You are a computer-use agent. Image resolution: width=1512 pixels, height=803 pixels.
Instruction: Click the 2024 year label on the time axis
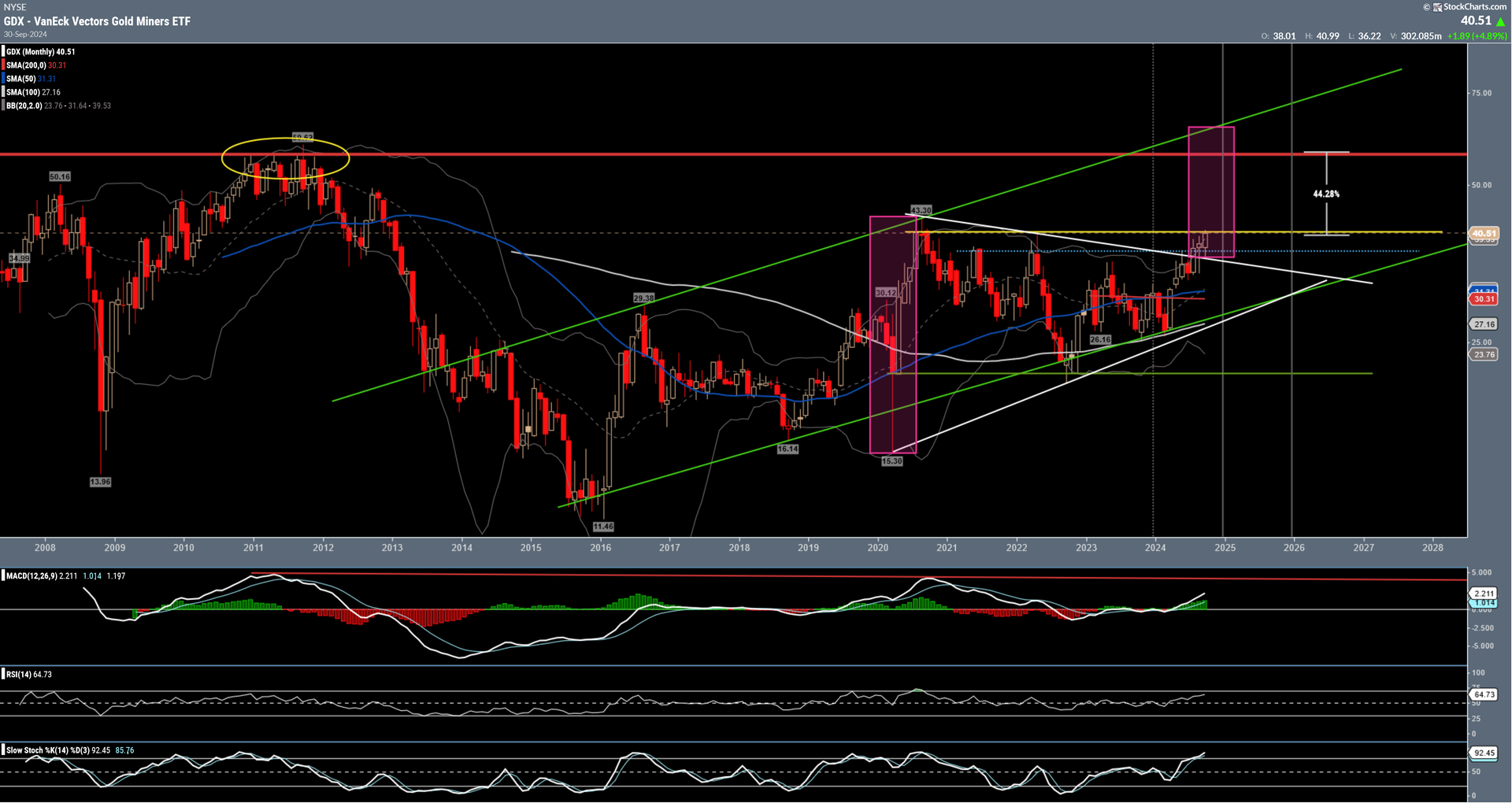(1155, 548)
